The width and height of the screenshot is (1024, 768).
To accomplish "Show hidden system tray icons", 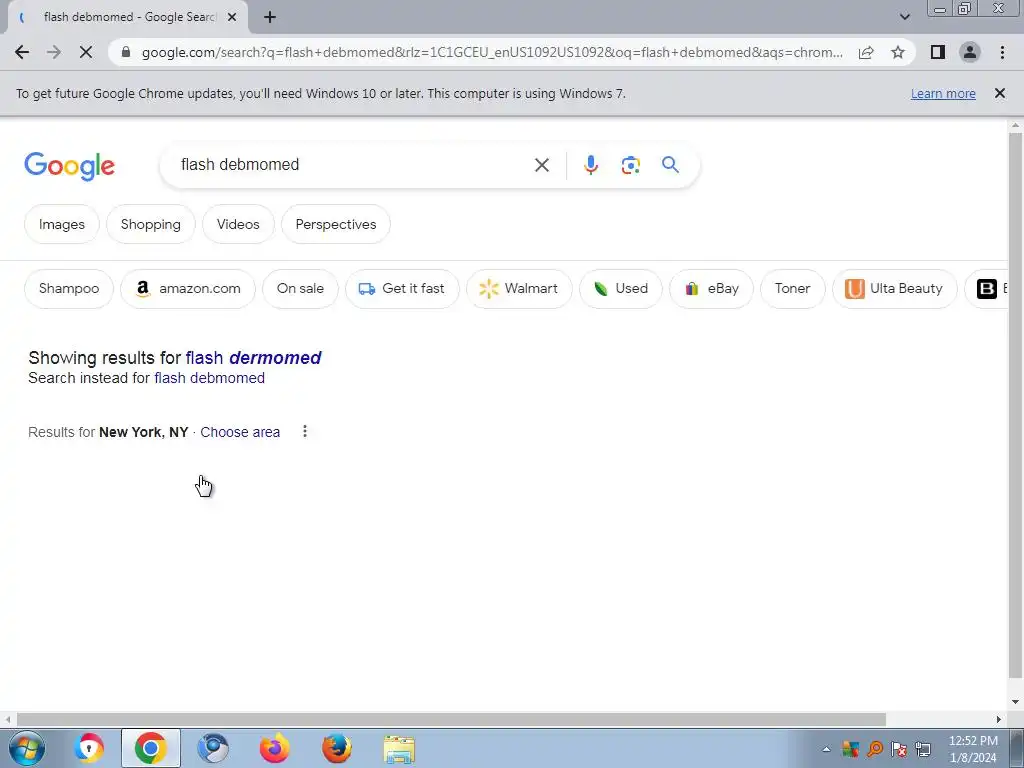I will pyautogui.click(x=826, y=749).
